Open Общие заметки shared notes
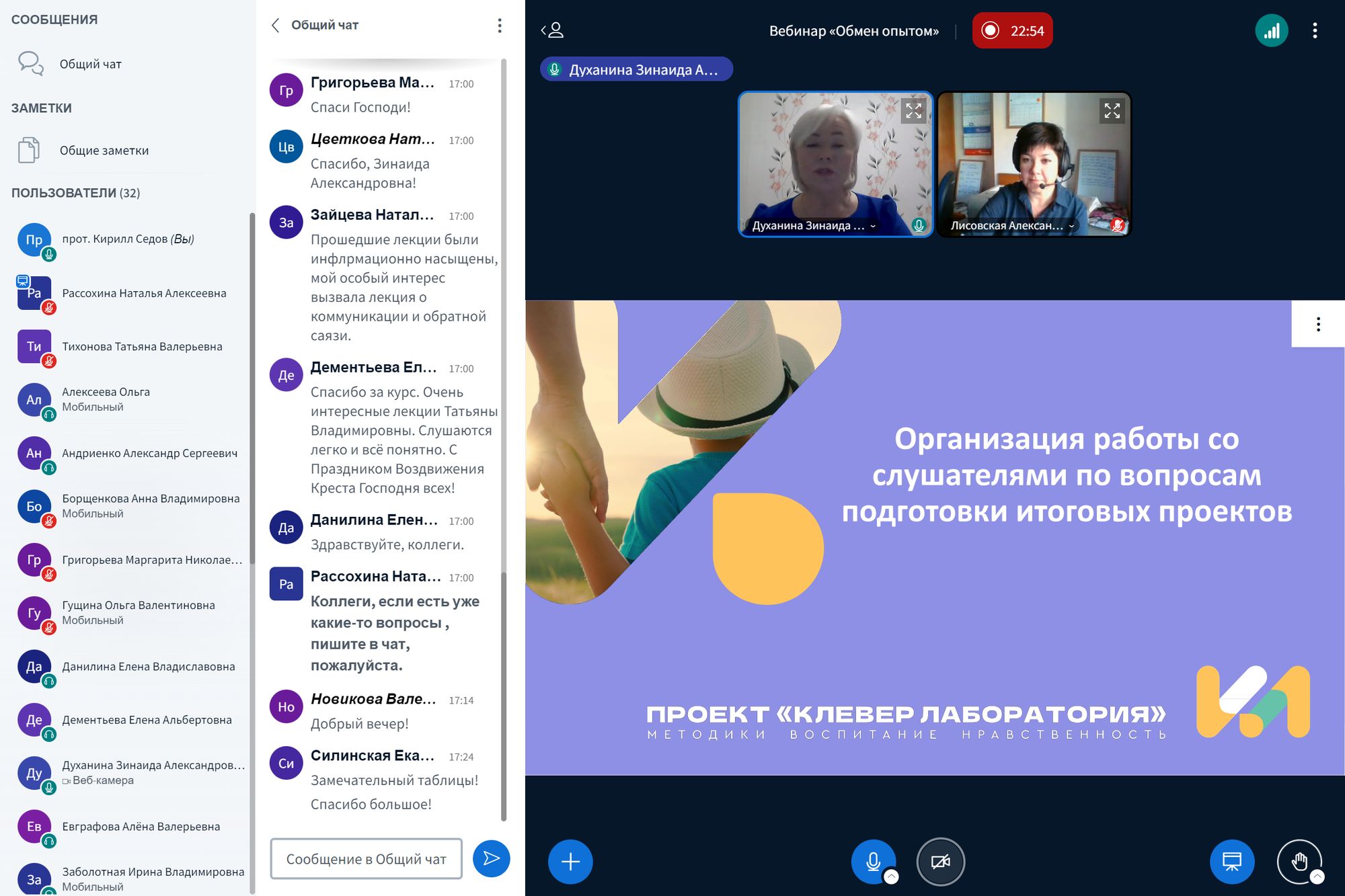 pos(104,151)
